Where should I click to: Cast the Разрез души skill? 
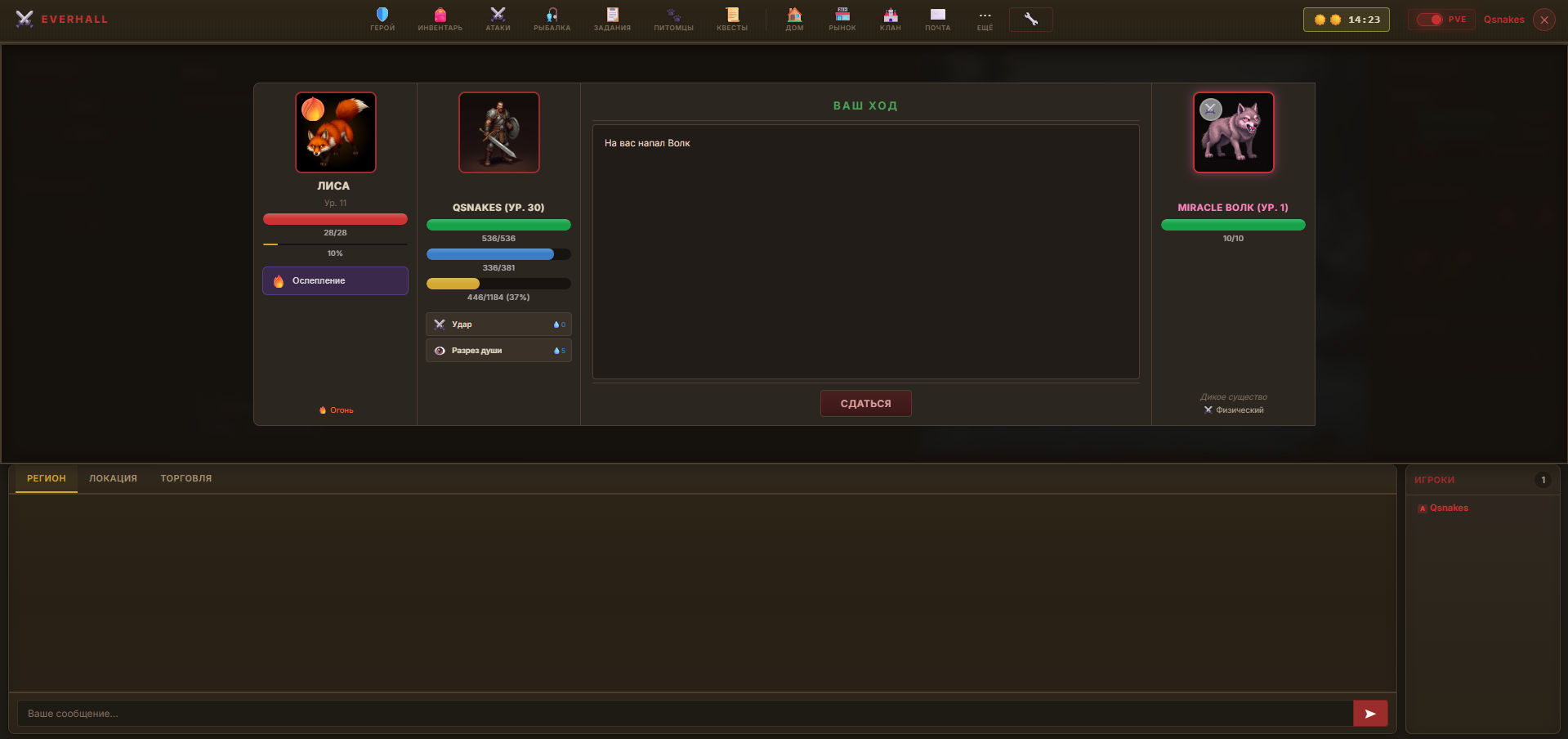tap(498, 351)
